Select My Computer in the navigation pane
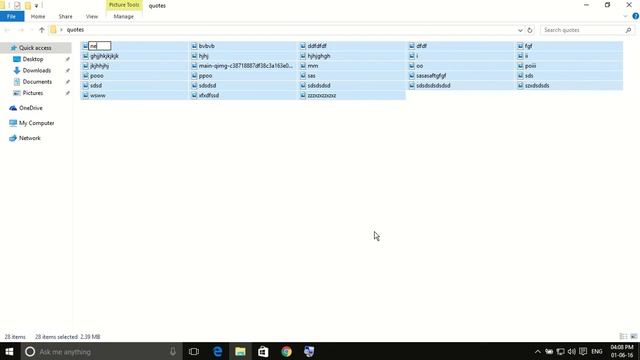 36,123
